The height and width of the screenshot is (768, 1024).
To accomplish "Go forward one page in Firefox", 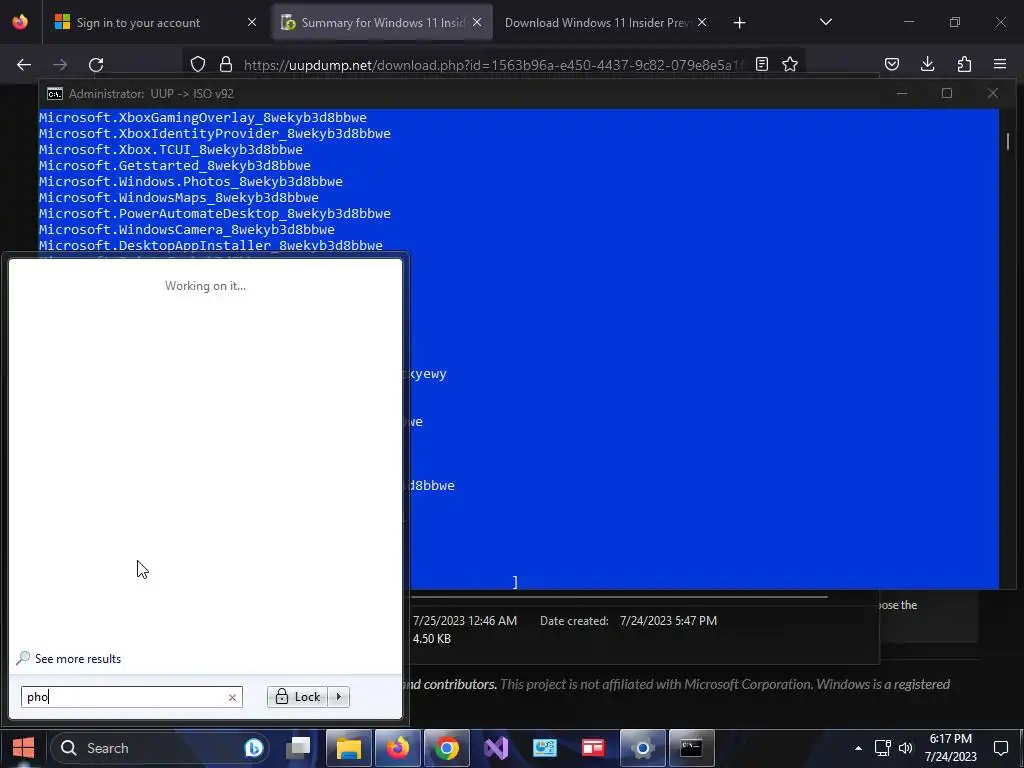I will 60,65.
